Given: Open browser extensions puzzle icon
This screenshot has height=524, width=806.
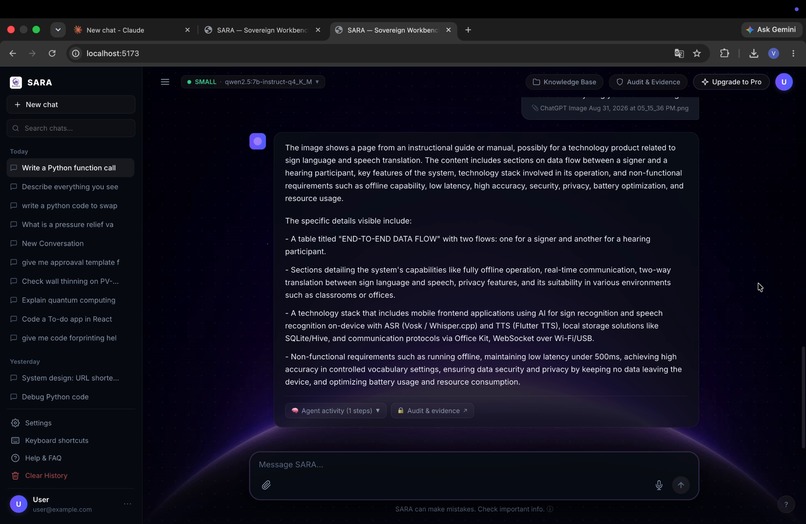Looking at the screenshot, I should coord(724,53).
